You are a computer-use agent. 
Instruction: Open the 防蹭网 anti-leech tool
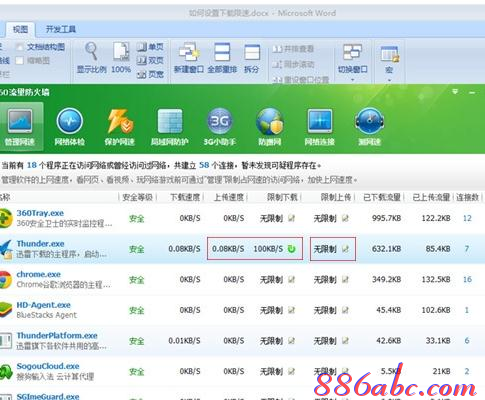[x=269, y=127]
